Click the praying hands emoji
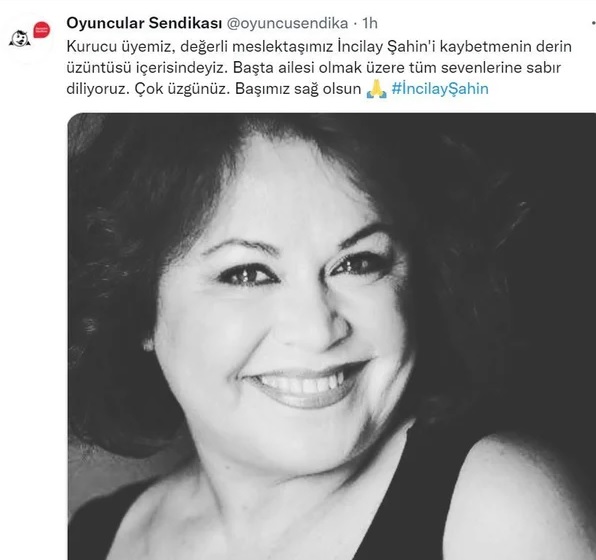This screenshot has width=596, height=560. click(x=376, y=89)
